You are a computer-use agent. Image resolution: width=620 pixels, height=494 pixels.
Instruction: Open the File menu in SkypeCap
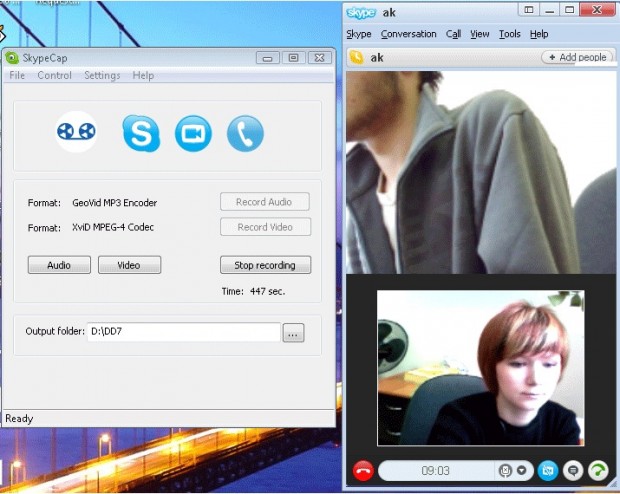click(x=17, y=75)
